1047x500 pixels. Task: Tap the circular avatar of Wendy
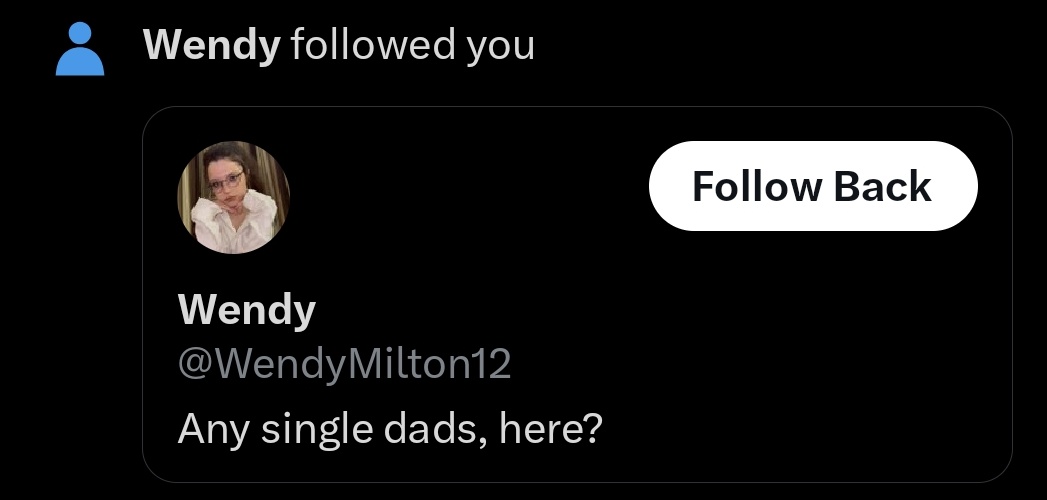click(233, 197)
